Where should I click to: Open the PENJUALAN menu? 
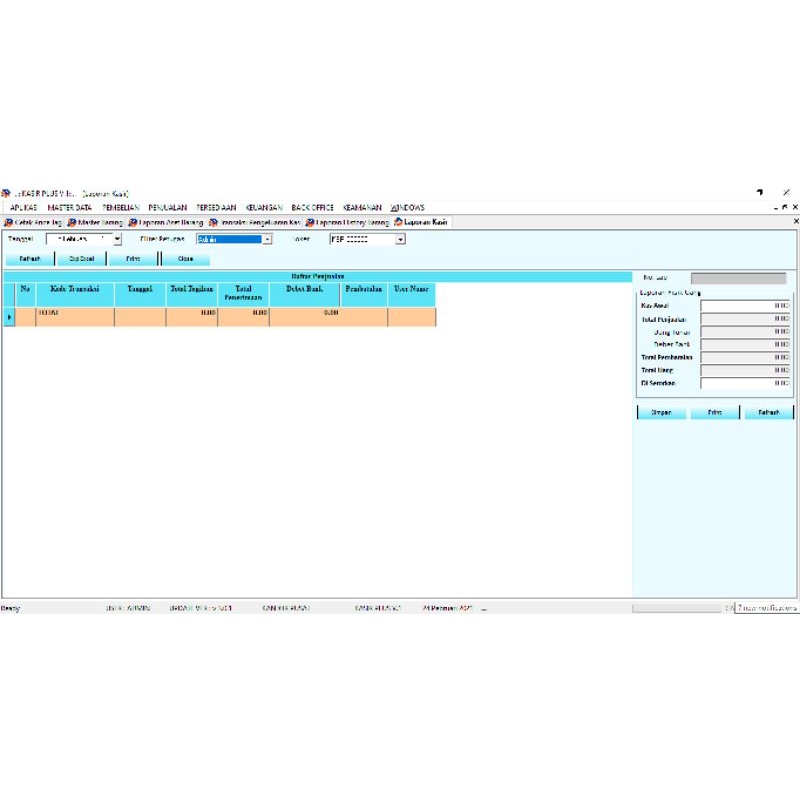pos(167,208)
